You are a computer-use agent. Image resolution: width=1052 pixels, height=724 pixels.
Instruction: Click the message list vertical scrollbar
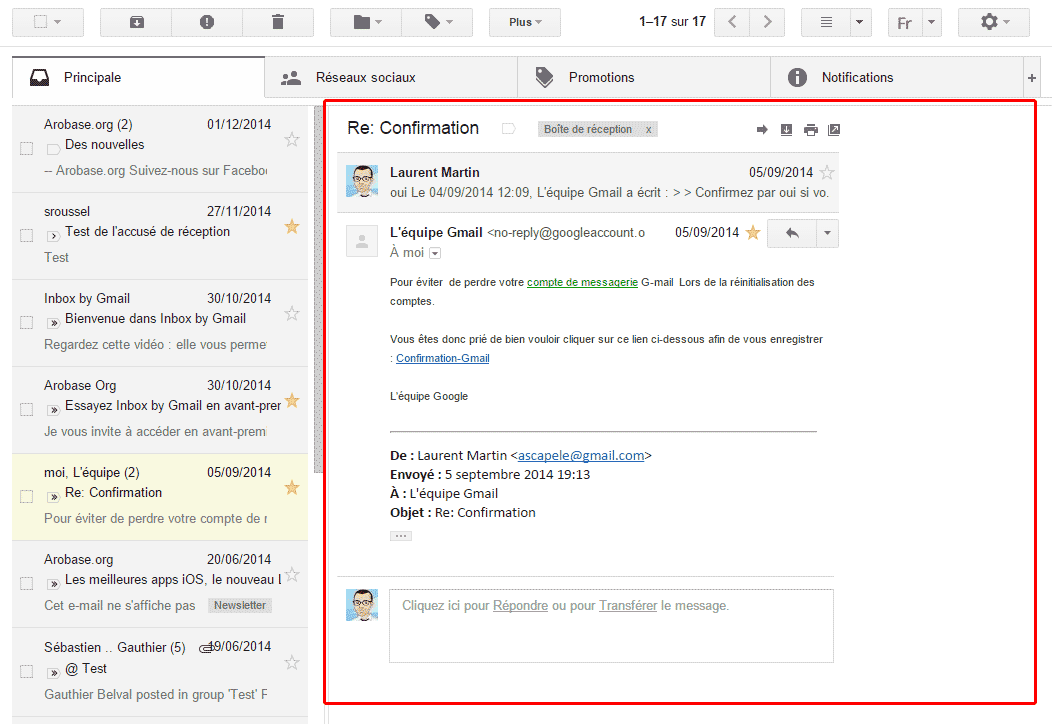tap(318, 290)
